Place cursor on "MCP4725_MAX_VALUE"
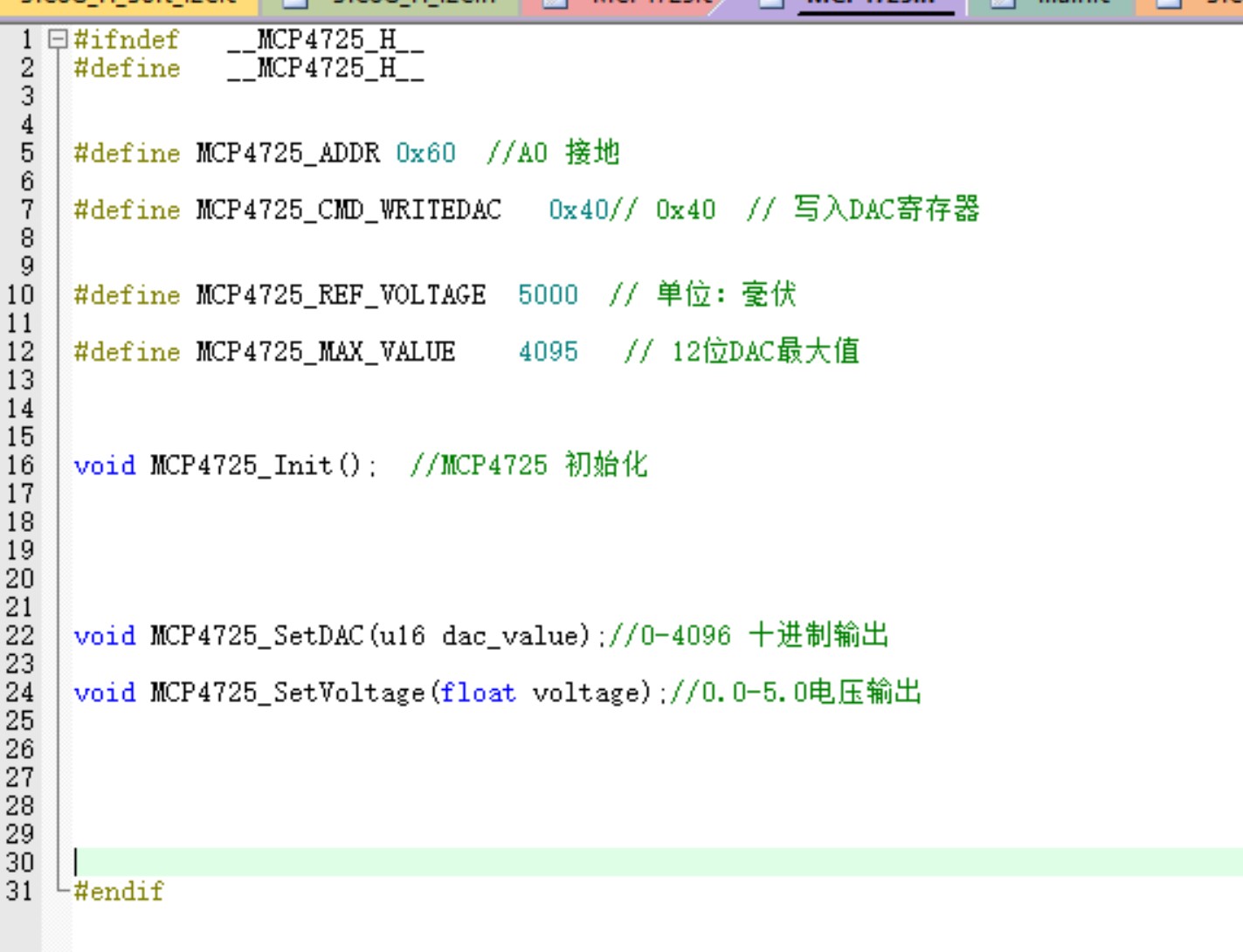This screenshot has height=952, width=1243. 325,352
